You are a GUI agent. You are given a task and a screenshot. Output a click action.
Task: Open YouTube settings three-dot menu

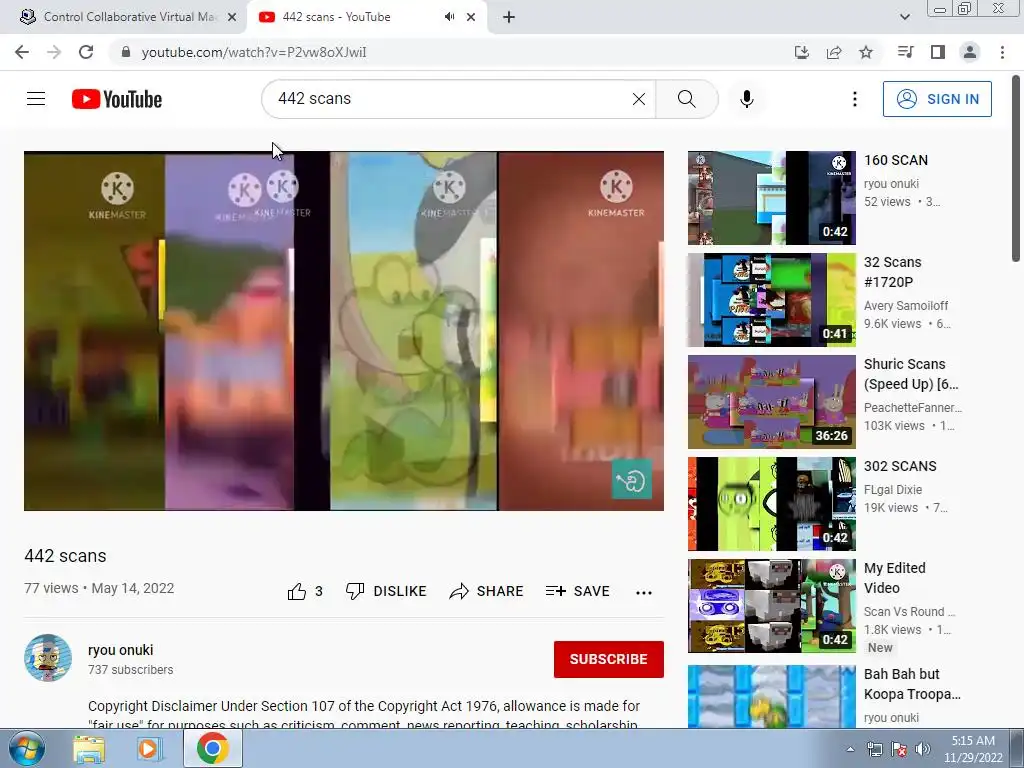[x=854, y=99]
